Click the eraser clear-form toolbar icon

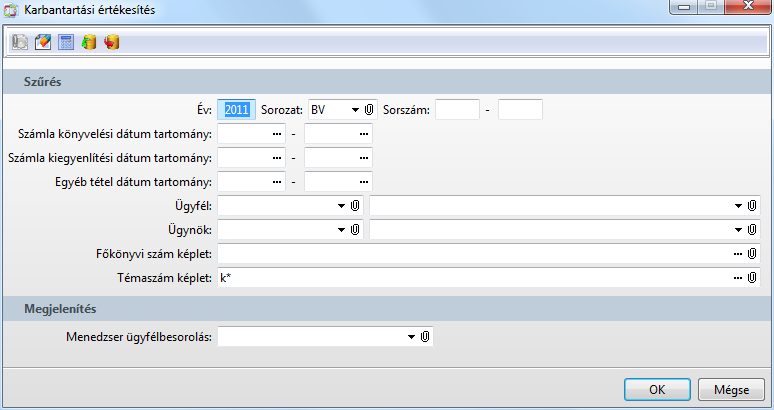43,42
